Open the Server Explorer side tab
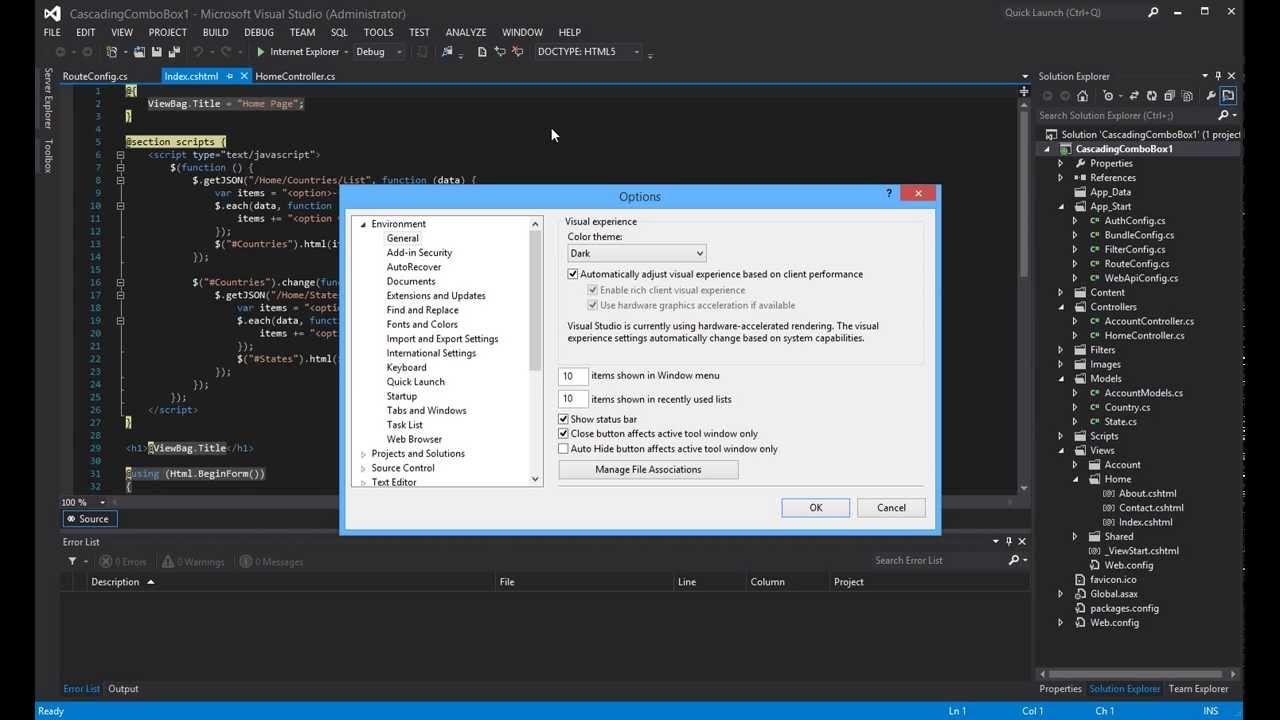 pos(47,99)
